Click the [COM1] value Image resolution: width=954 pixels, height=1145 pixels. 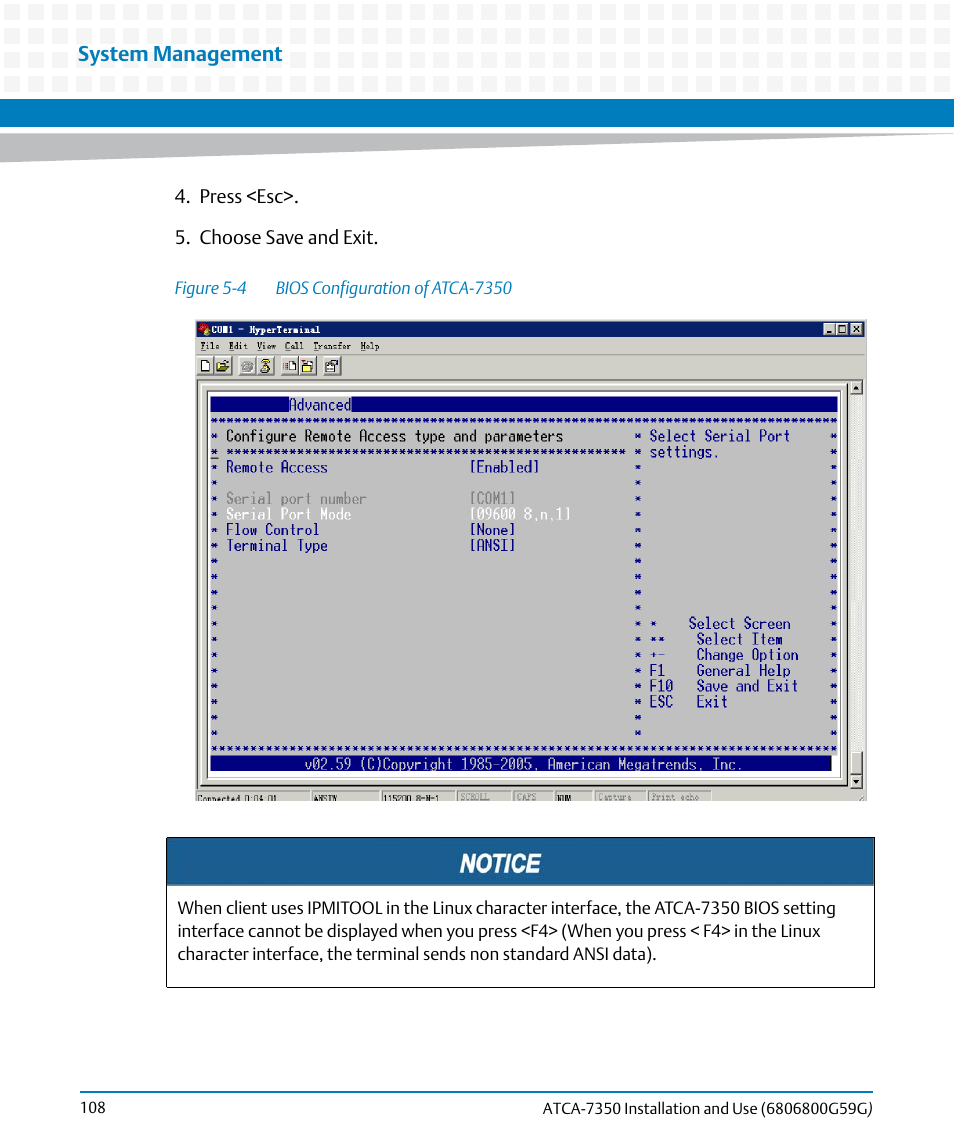492,499
